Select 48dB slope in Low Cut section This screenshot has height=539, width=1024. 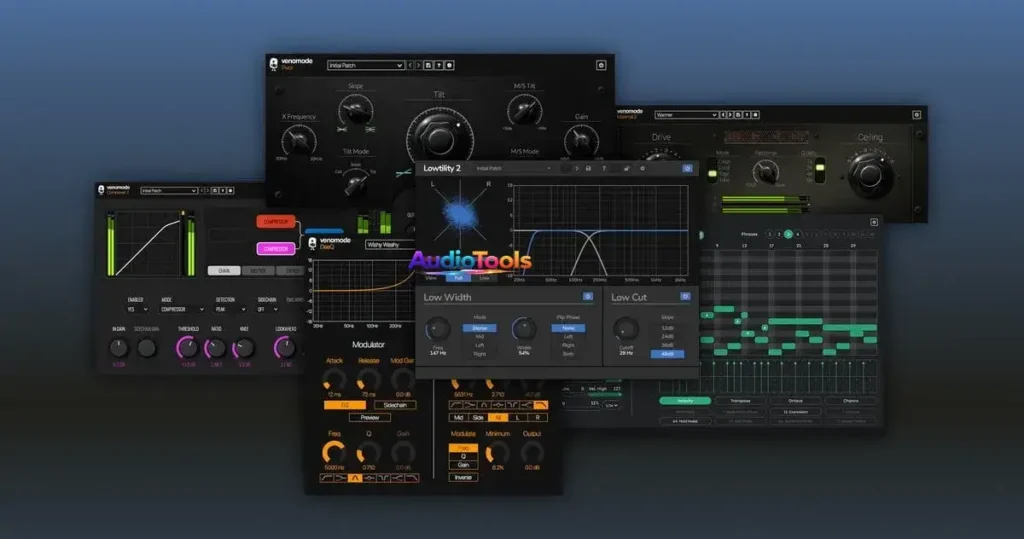667,353
